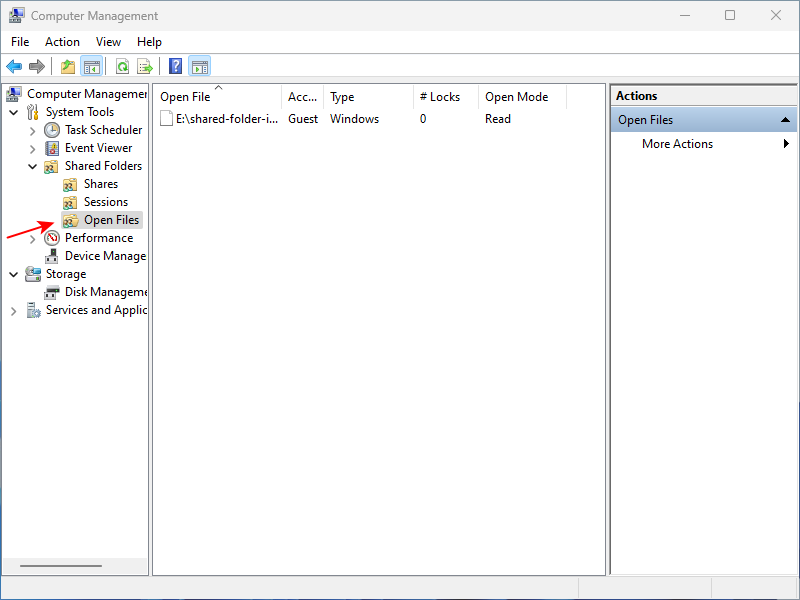Screen dimensions: 800x600
Task: Open the File menu
Action: [x=20, y=42]
